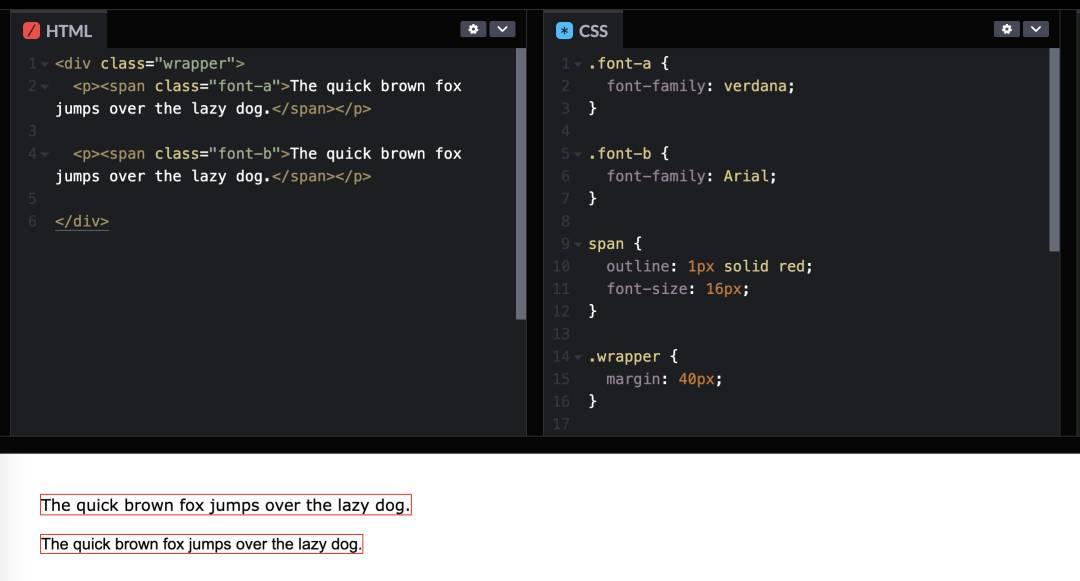Screen dimensions: 1080x581
Task: Click the HTML editor vertical scrollbar
Action: click(x=521, y=184)
